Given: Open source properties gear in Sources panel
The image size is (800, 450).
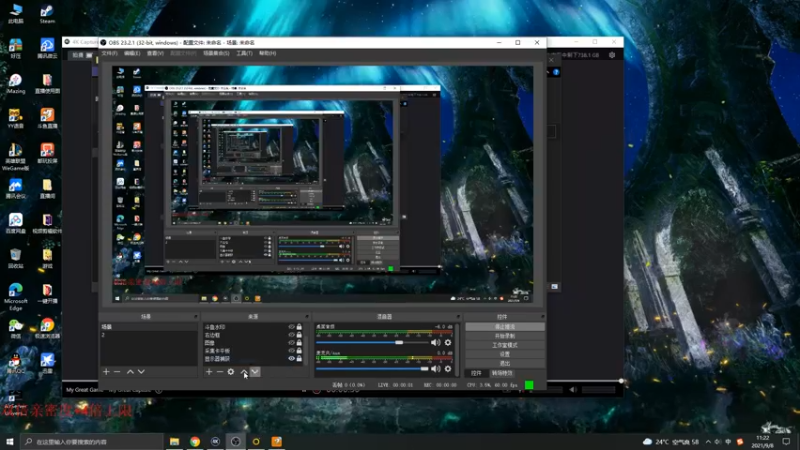Looking at the screenshot, I should click(x=231, y=372).
